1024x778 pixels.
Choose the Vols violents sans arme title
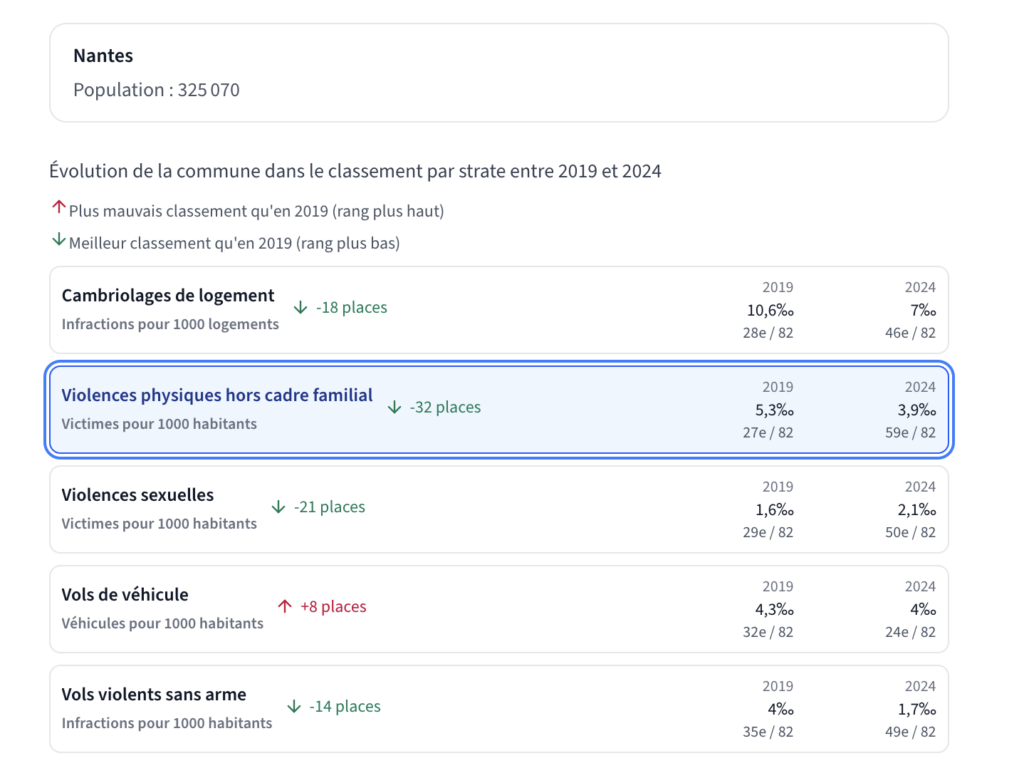click(153, 694)
